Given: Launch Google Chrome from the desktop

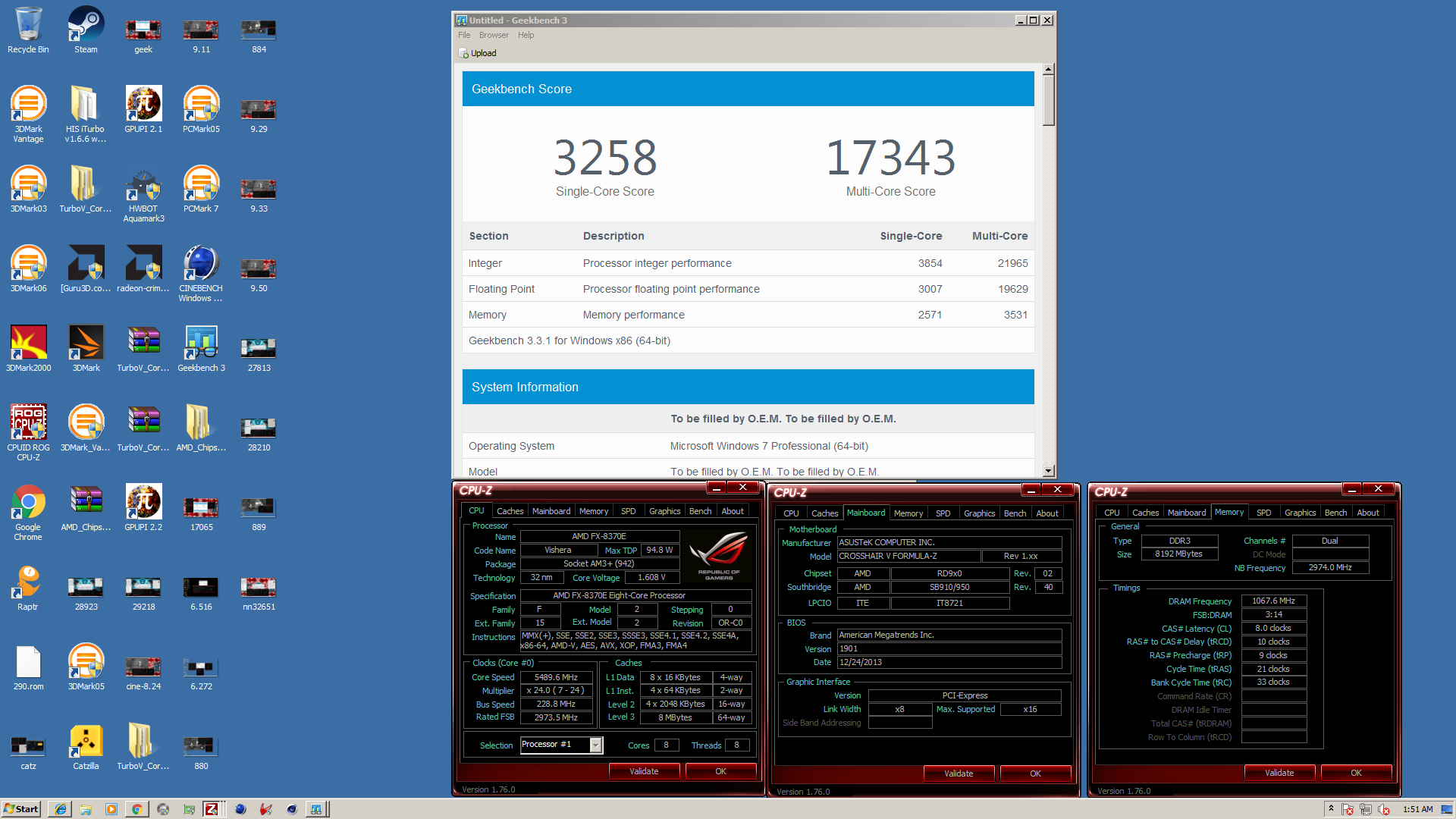Looking at the screenshot, I should point(28,512).
